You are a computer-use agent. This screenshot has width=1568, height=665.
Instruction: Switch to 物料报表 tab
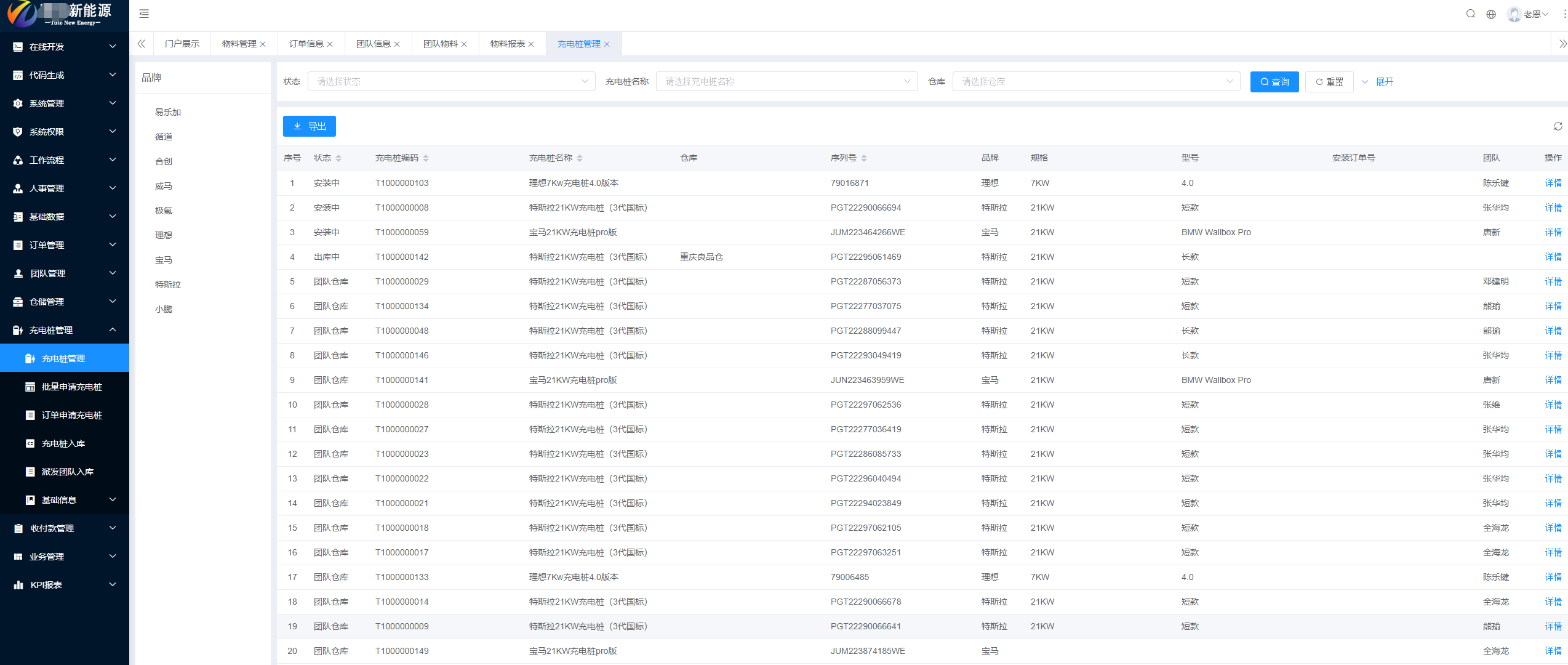pos(508,44)
